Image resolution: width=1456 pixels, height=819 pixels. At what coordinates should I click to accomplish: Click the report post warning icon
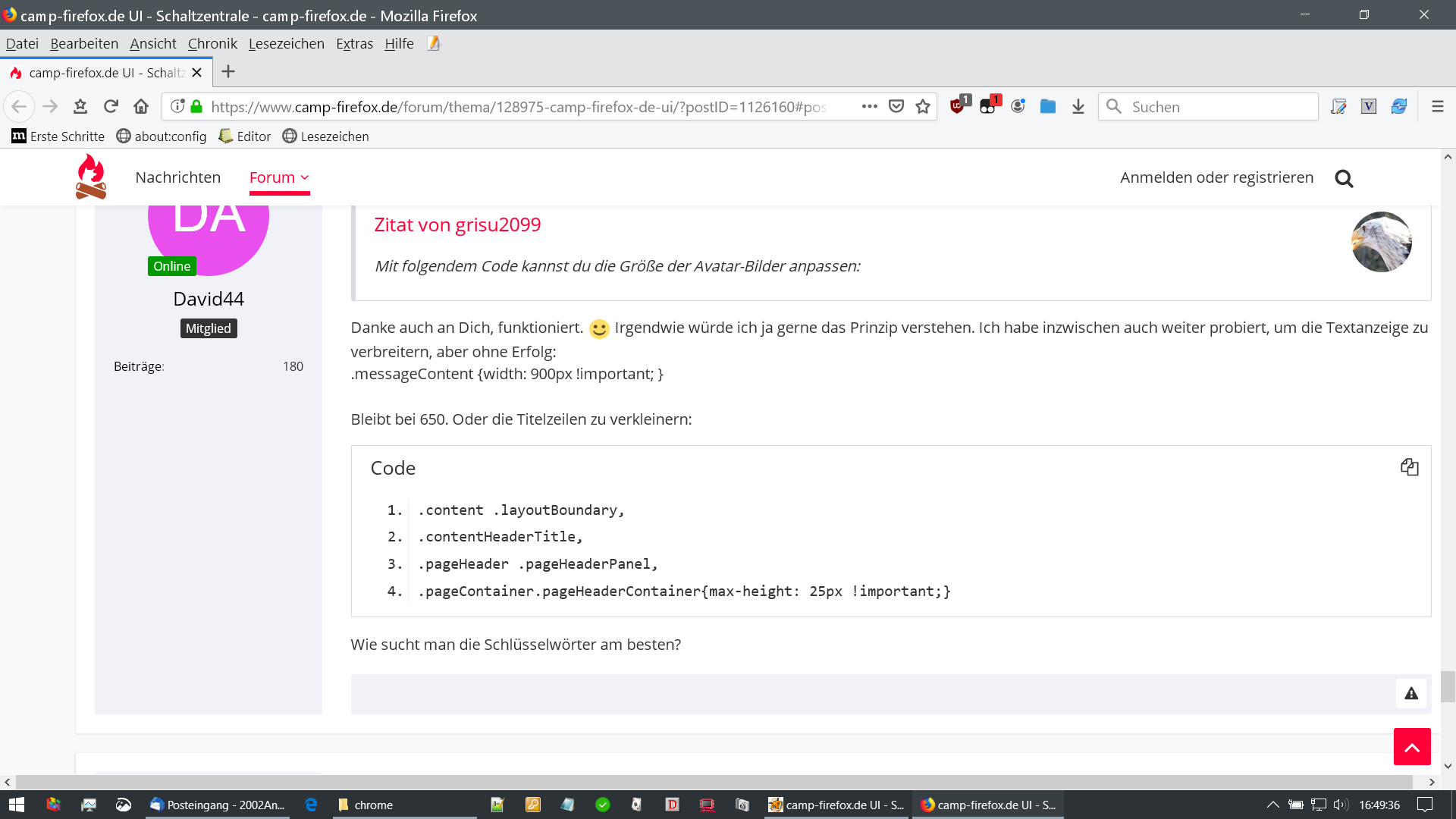point(1410,693)
